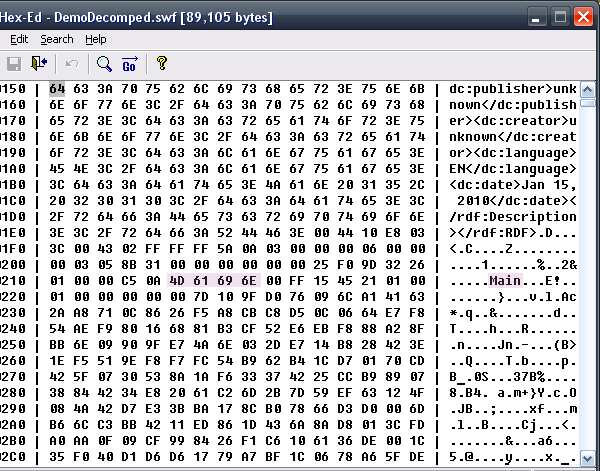The height and width of the screenshot is (471, 600).
Task: Click the scrollbar up arrow
Action: 590,88
